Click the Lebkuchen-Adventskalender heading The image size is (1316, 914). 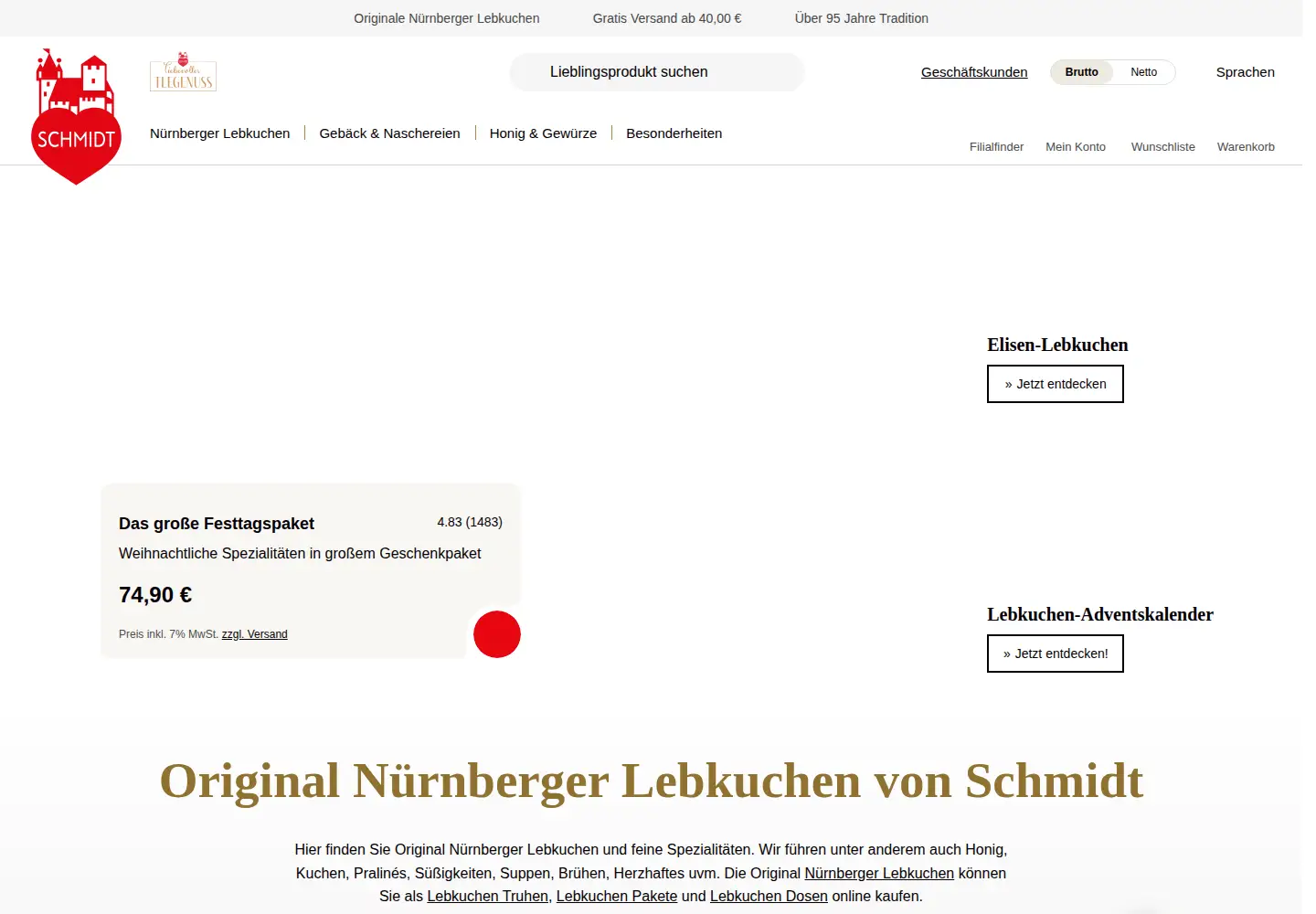pyautogui.click(x=1100, y=615)
